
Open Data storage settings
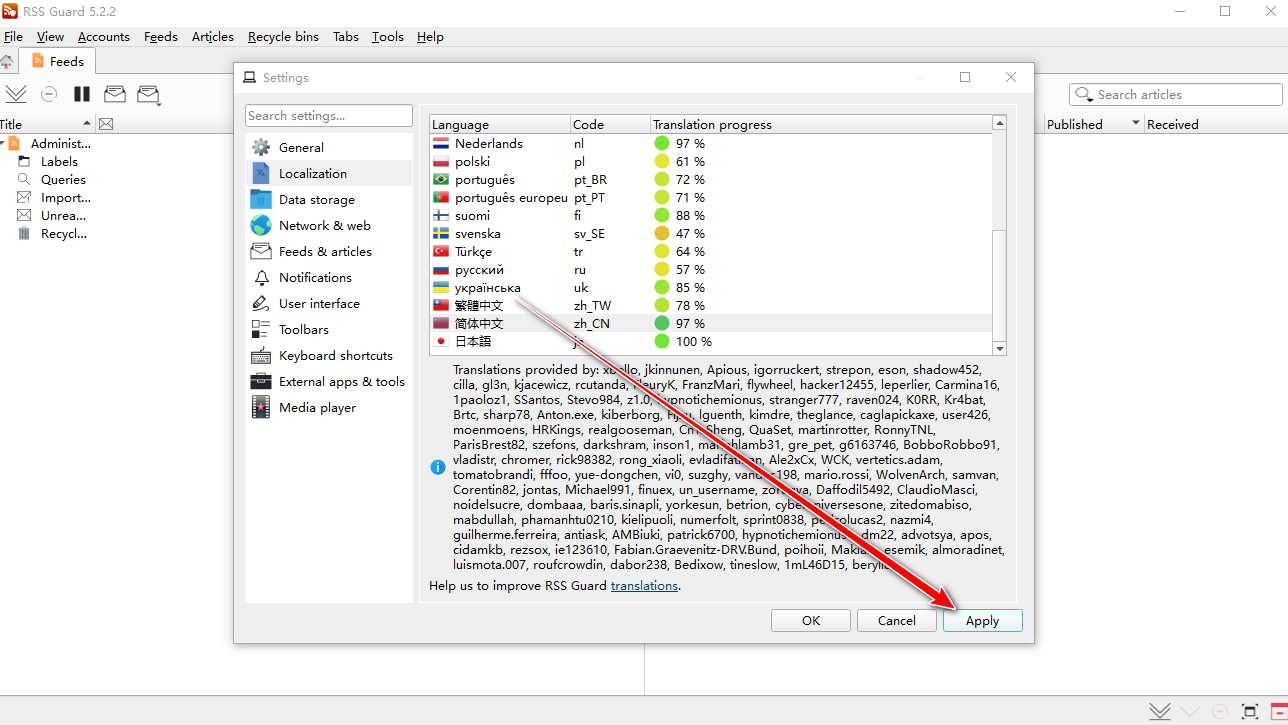tap(329, 199)
